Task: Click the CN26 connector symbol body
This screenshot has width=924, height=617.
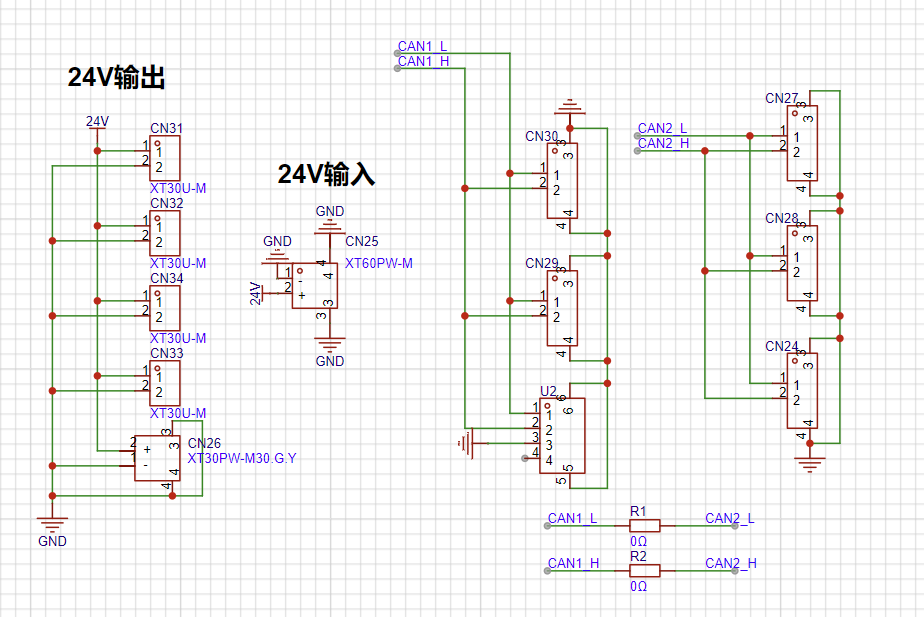Action: pos(158,457)
